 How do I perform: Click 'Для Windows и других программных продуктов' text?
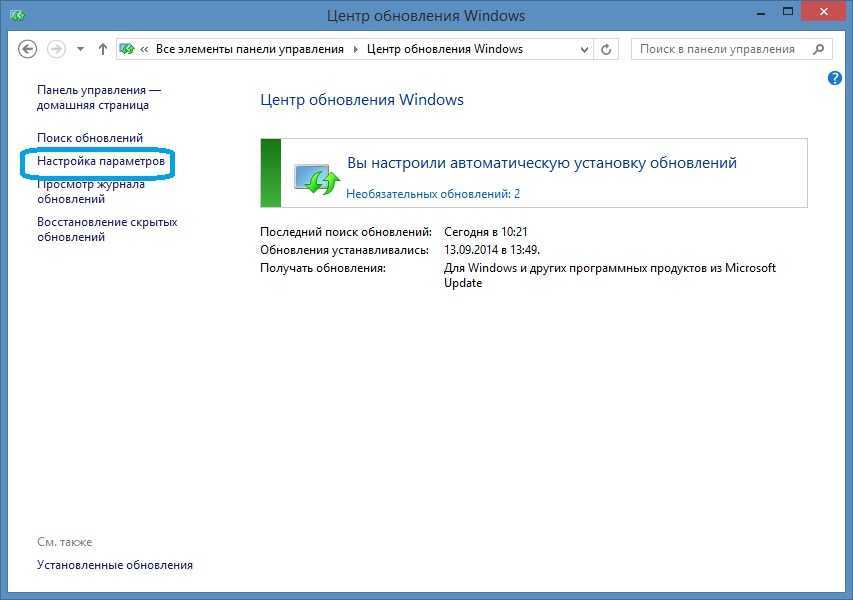click(610, 275)
